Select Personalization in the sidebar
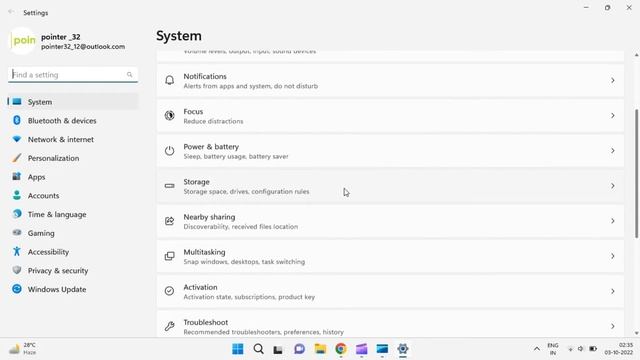640x360 pixels. pos(73,158)
